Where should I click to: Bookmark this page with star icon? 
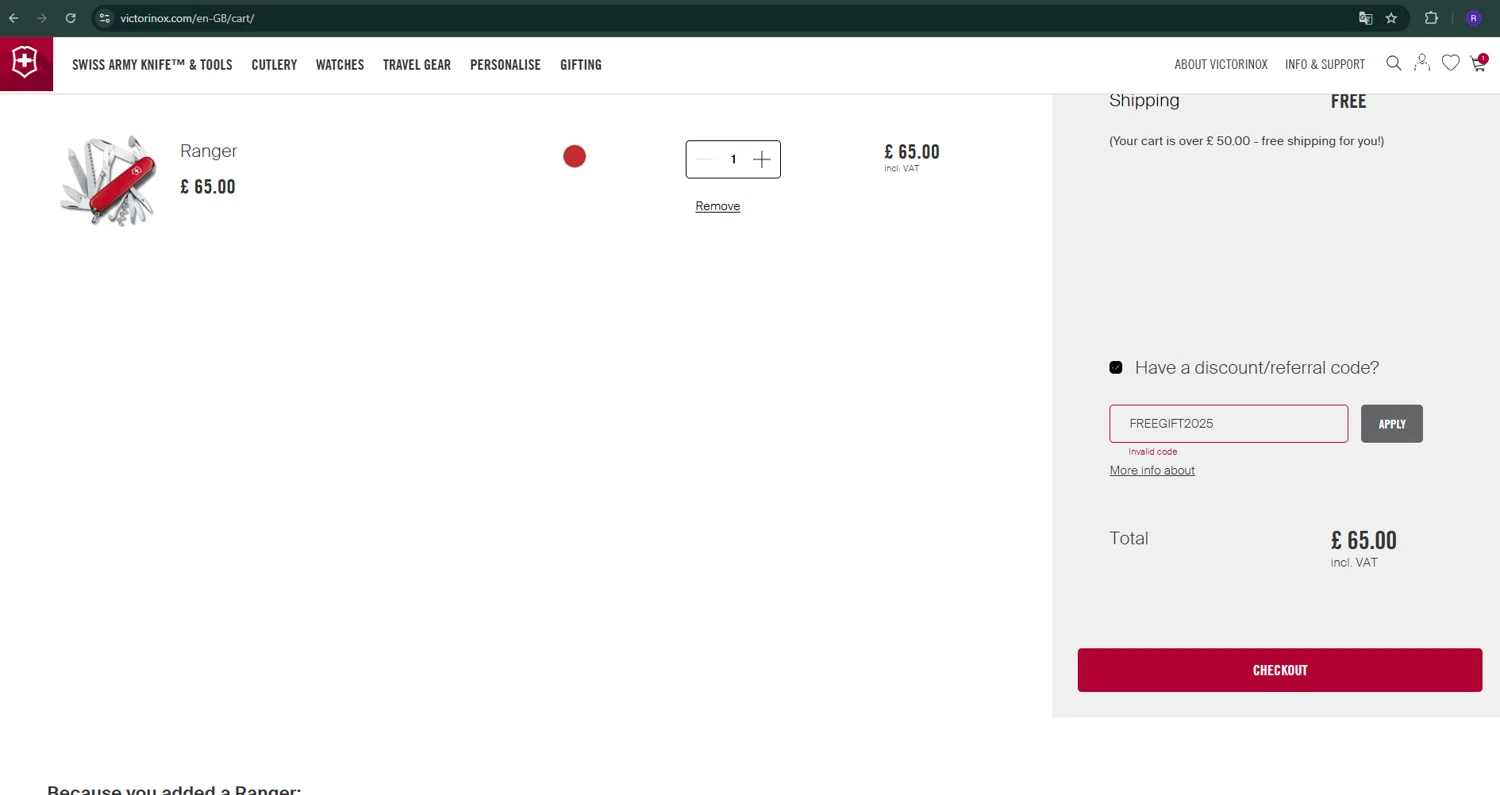1391,18
